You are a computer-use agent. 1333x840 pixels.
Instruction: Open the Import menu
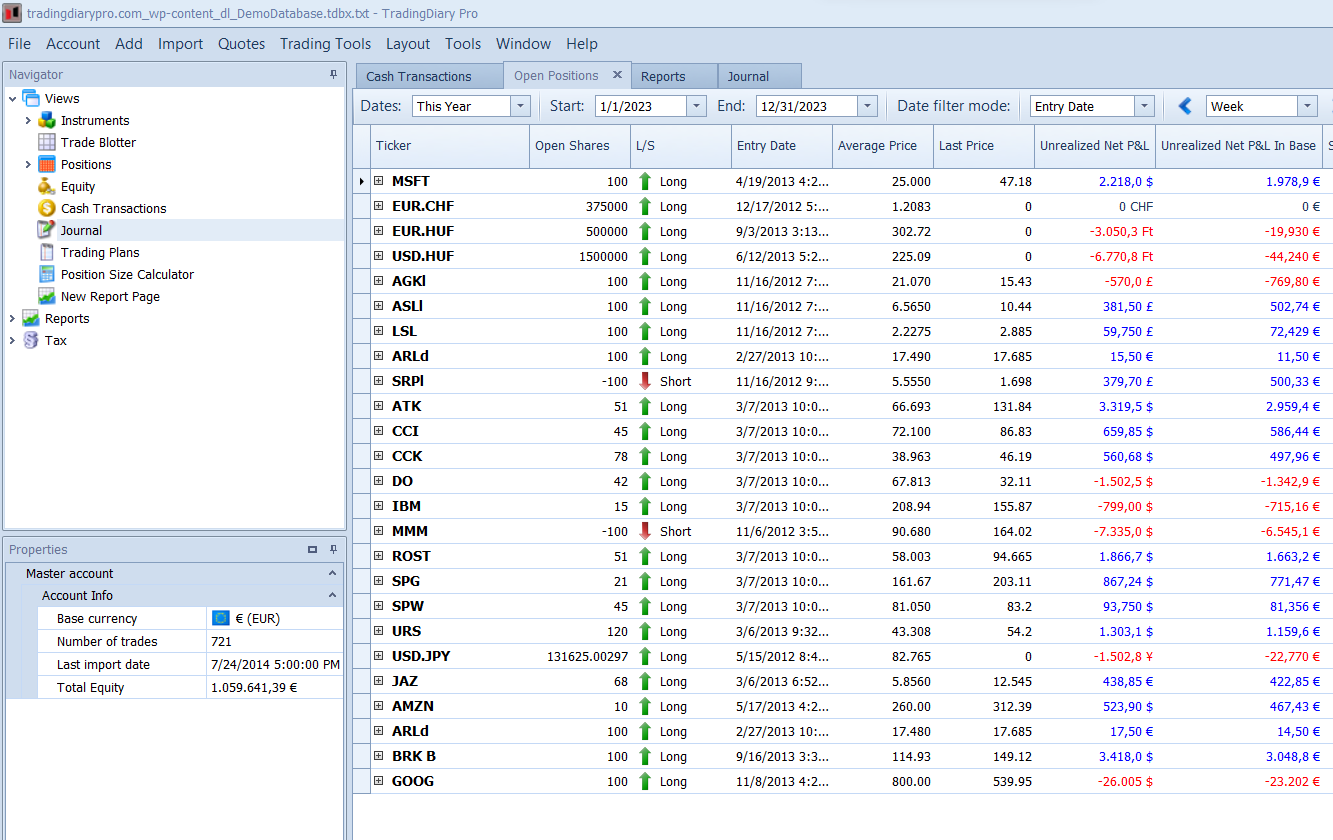coord(180,44)
